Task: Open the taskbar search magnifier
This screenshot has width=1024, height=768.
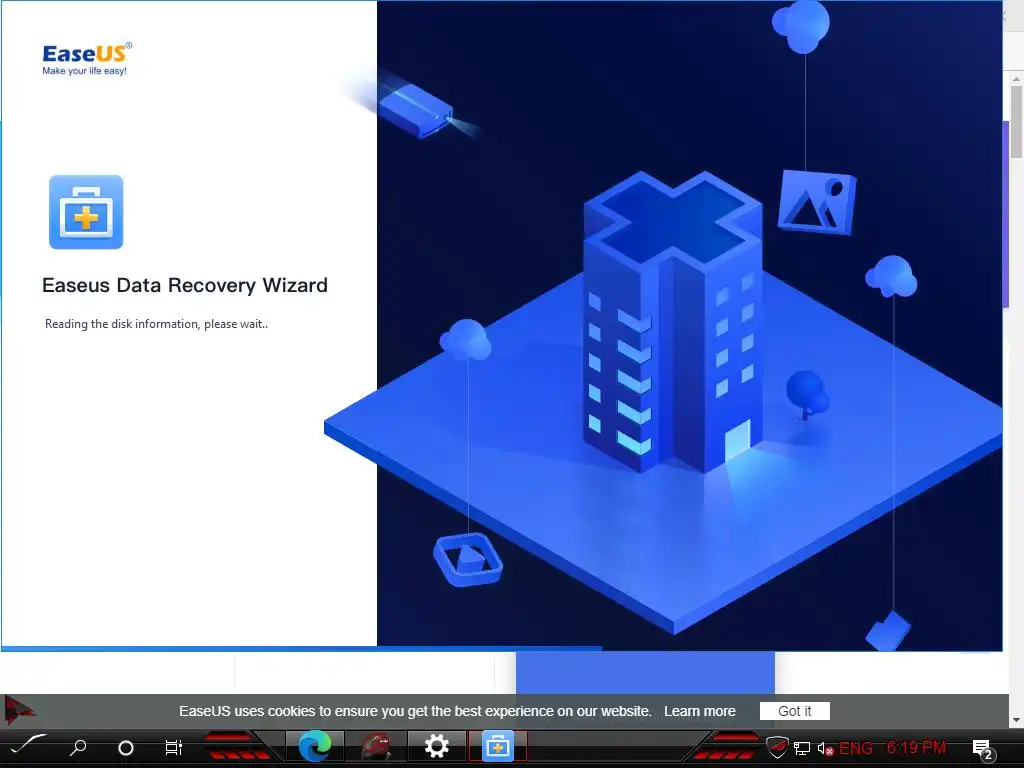Action: coord(78,746)
